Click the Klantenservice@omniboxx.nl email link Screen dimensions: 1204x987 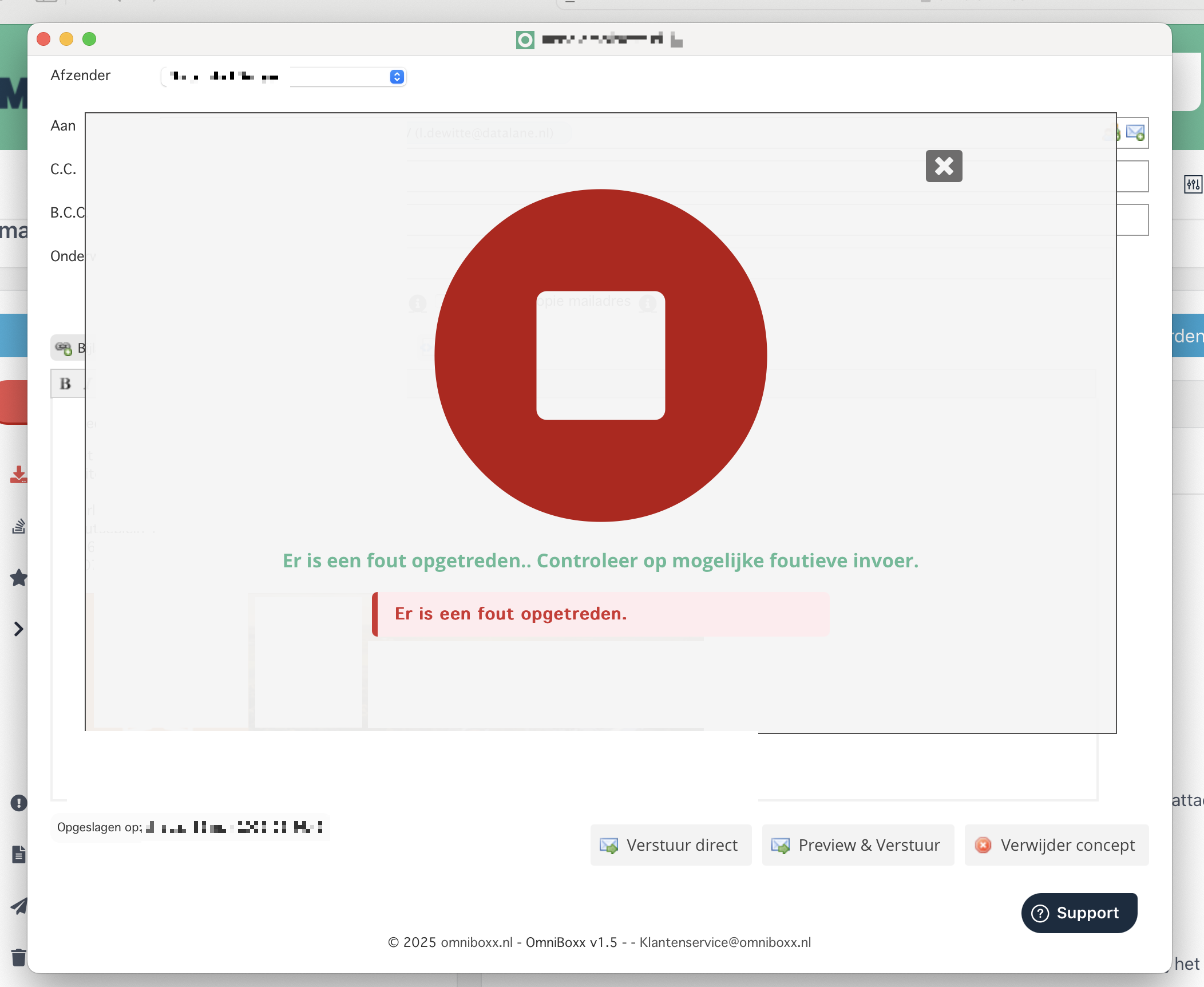[725, 942]
